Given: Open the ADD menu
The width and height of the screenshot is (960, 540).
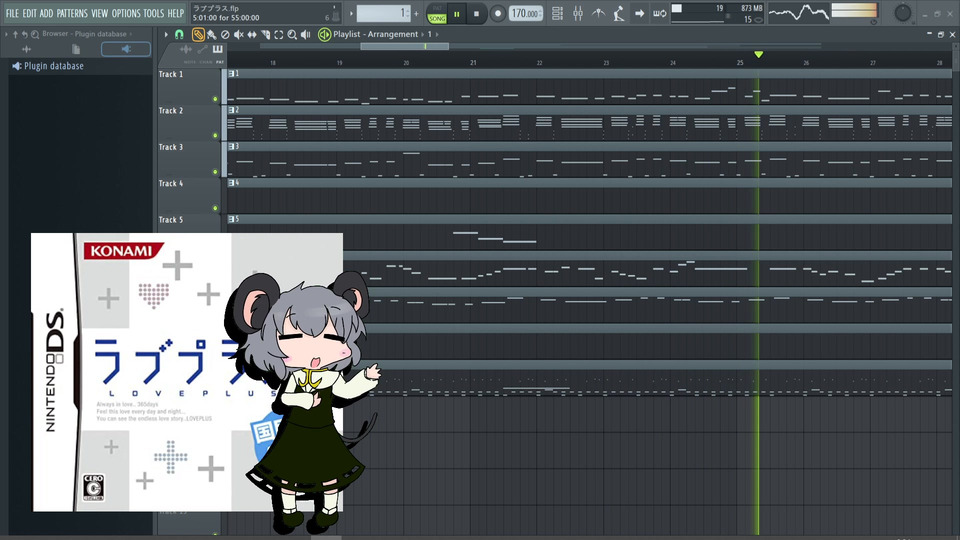Looking at the screenshot, I should coord(47,13).
